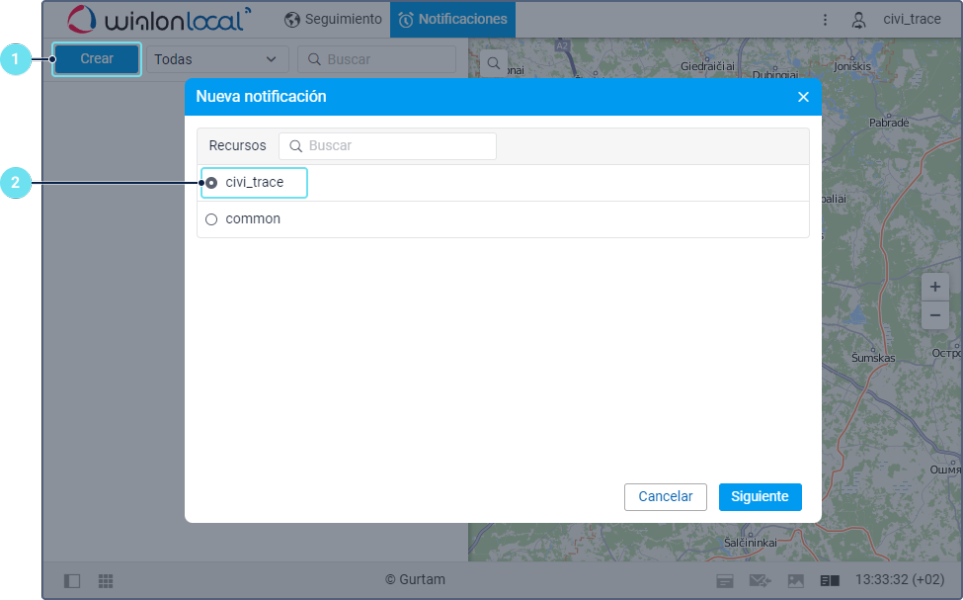Click the card-style icon in bottom bar
This screenshot has width=963, height=600.
tap(724, 581)
